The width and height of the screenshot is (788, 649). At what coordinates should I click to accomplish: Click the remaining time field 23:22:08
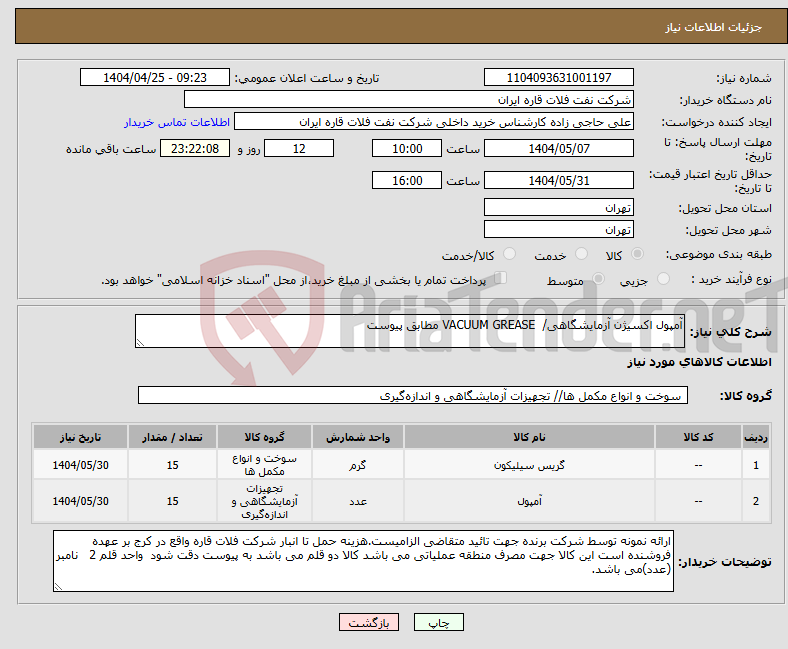195,148
